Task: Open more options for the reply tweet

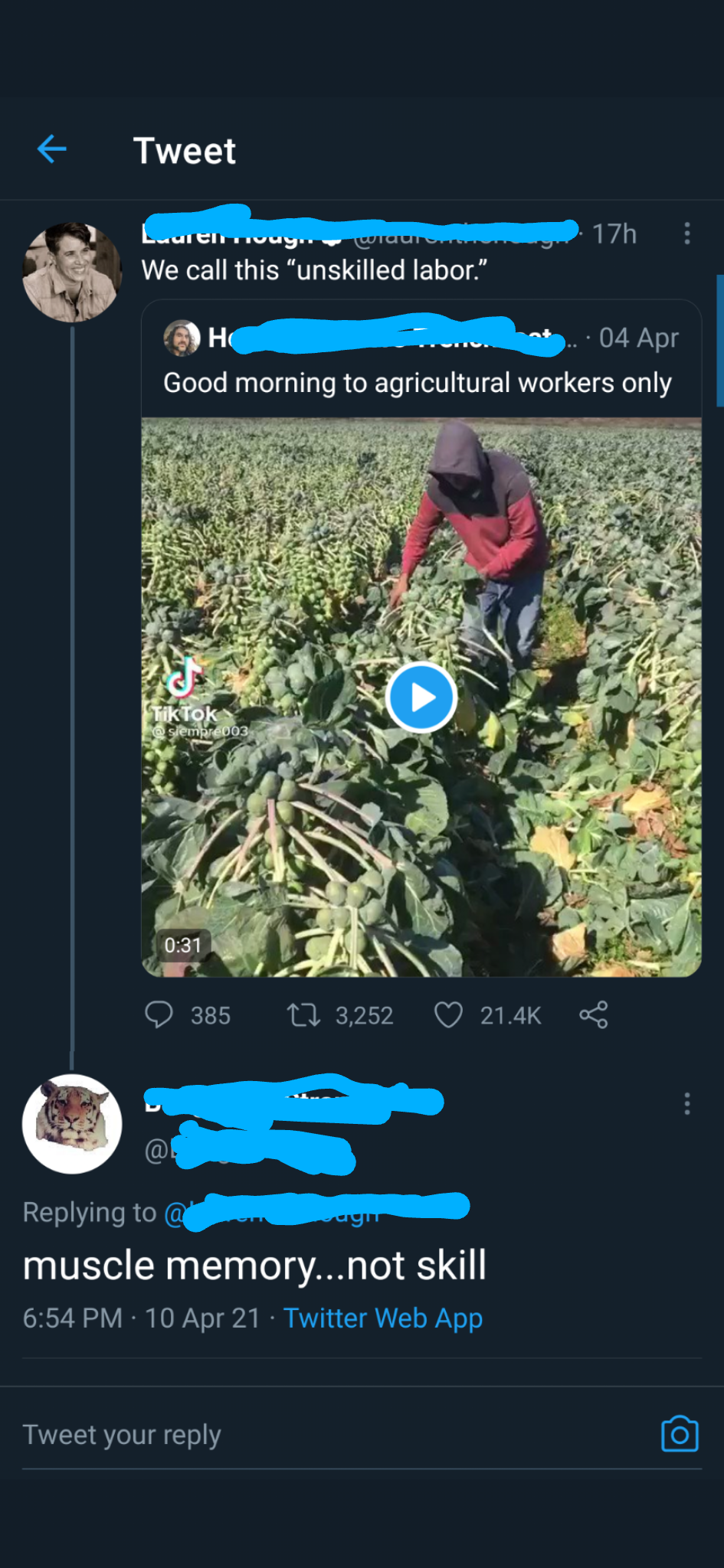Action: pos(687,1103)
